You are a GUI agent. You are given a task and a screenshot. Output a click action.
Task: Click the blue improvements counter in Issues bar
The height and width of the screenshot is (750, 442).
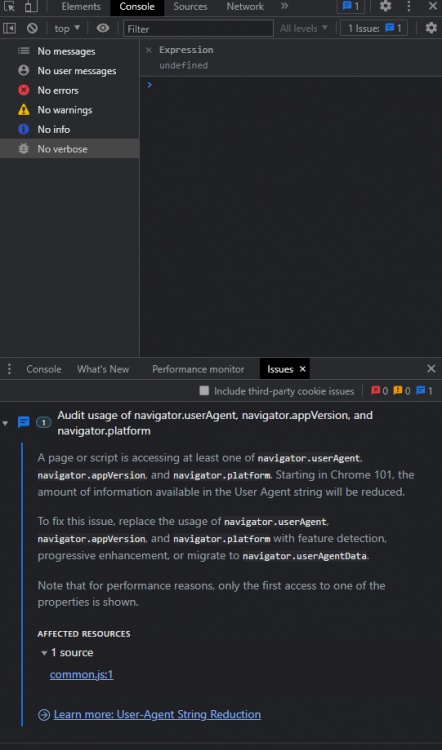point(424,391)
